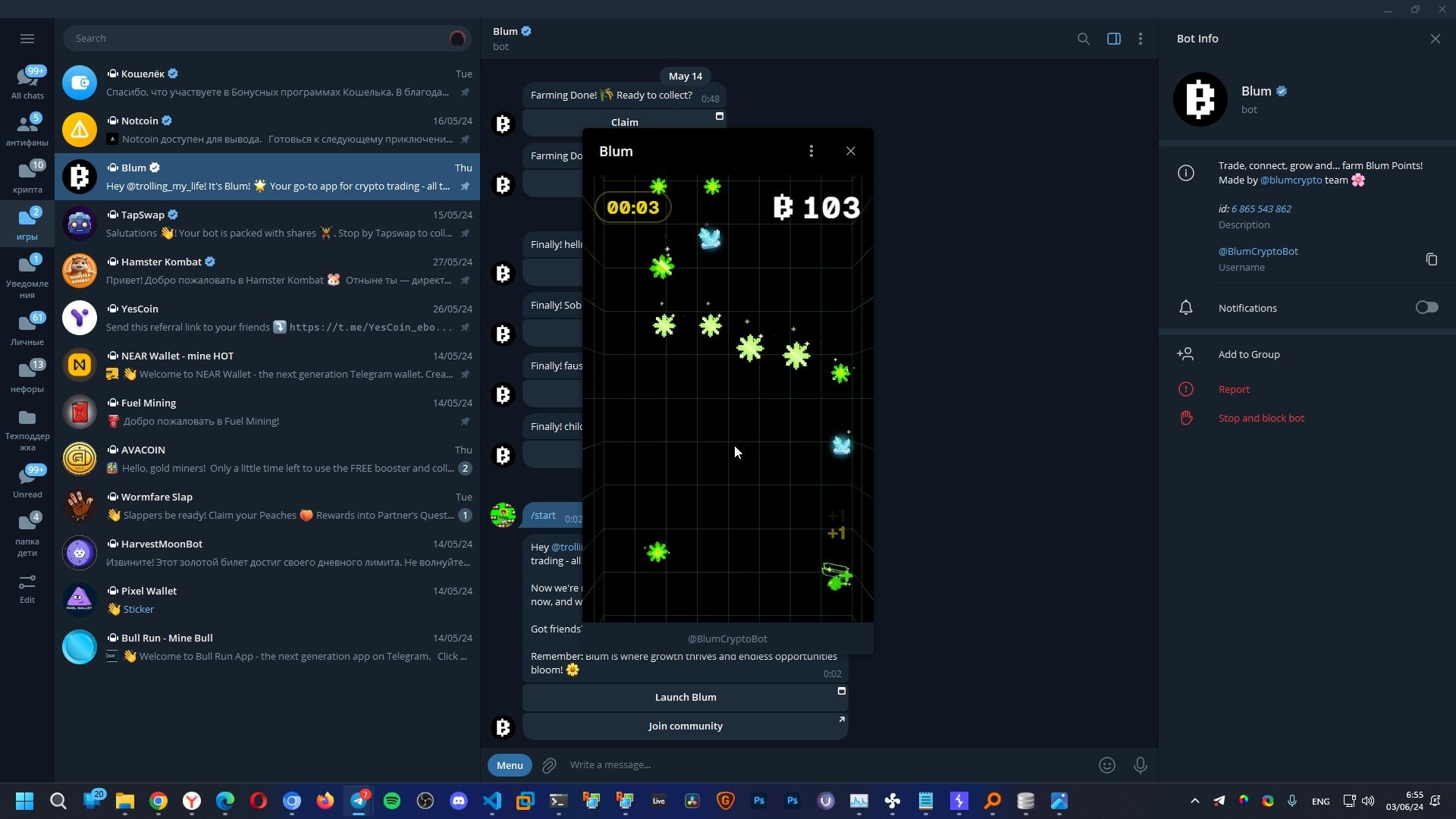Toggle the Notifications switch
Screen dimensions: 1456x819
pos(1426,308)
